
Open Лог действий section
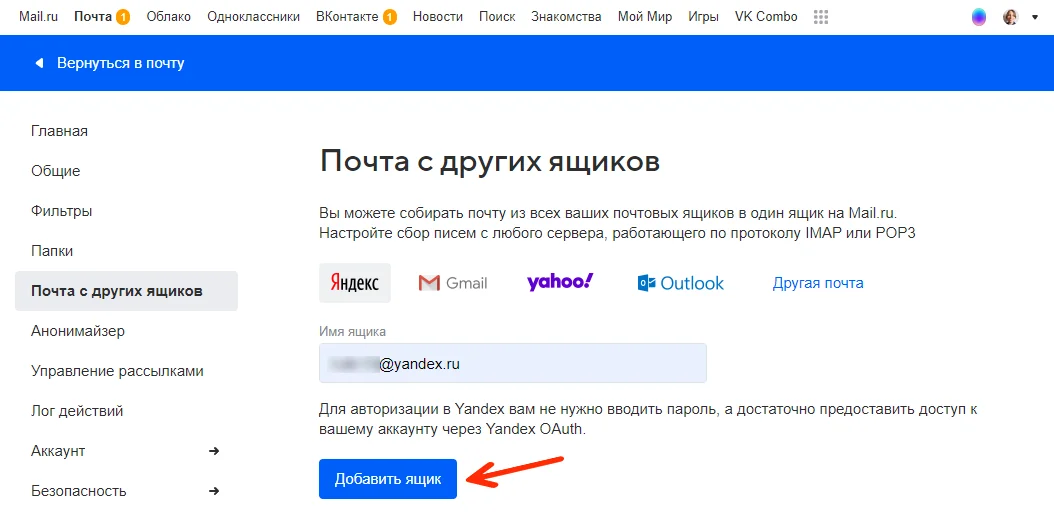click(77, 411)
